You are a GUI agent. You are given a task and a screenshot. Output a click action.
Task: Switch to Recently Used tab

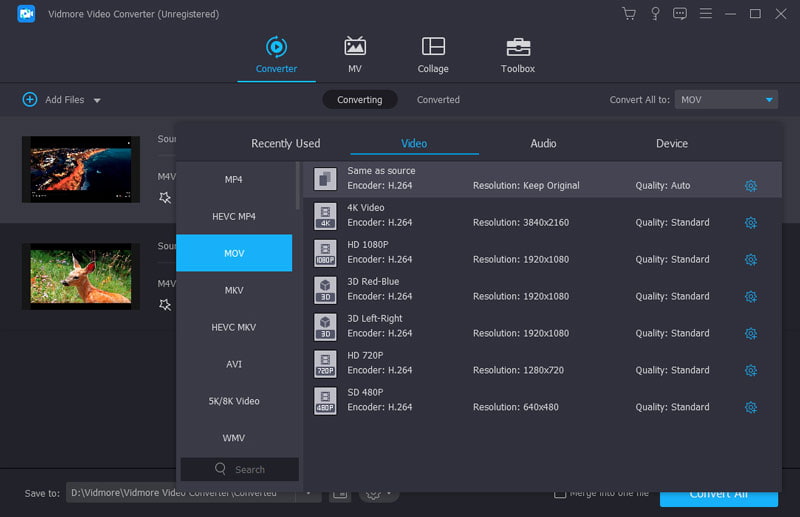click(286, 143)
